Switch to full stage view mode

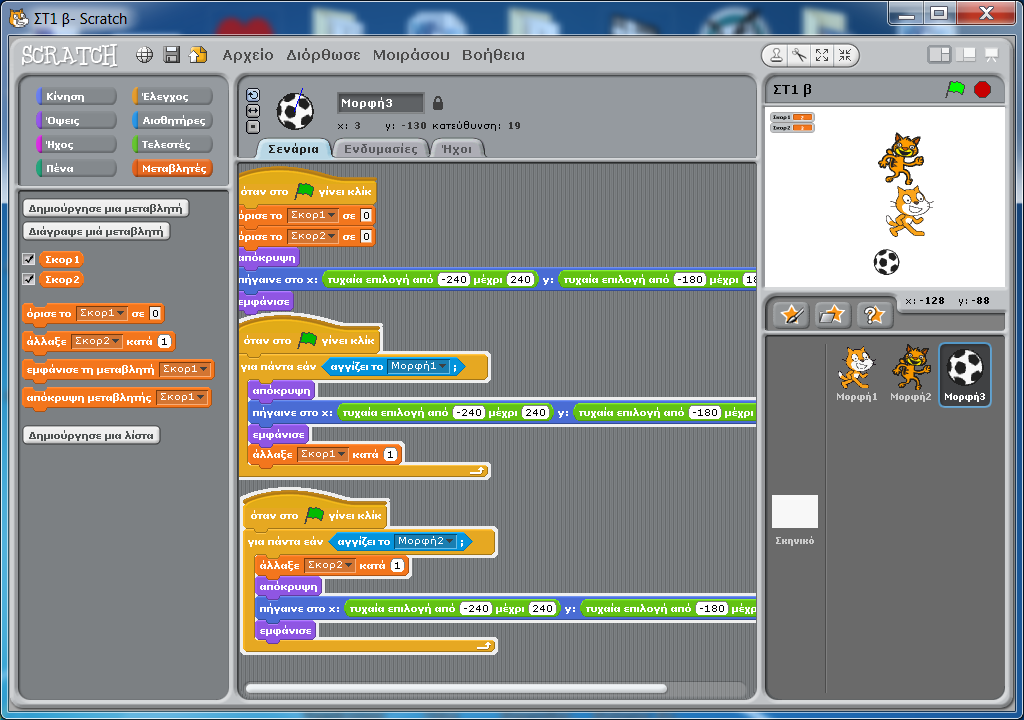[965, 55]
